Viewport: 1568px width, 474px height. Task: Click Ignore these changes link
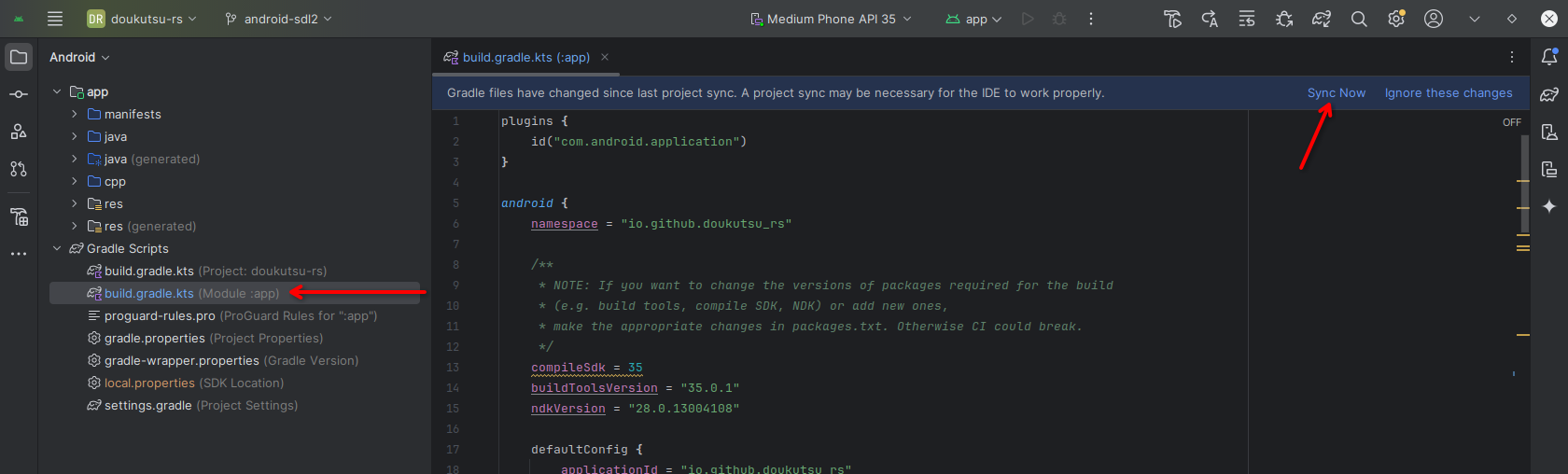pyautogui.click(x=1448, y=92)
